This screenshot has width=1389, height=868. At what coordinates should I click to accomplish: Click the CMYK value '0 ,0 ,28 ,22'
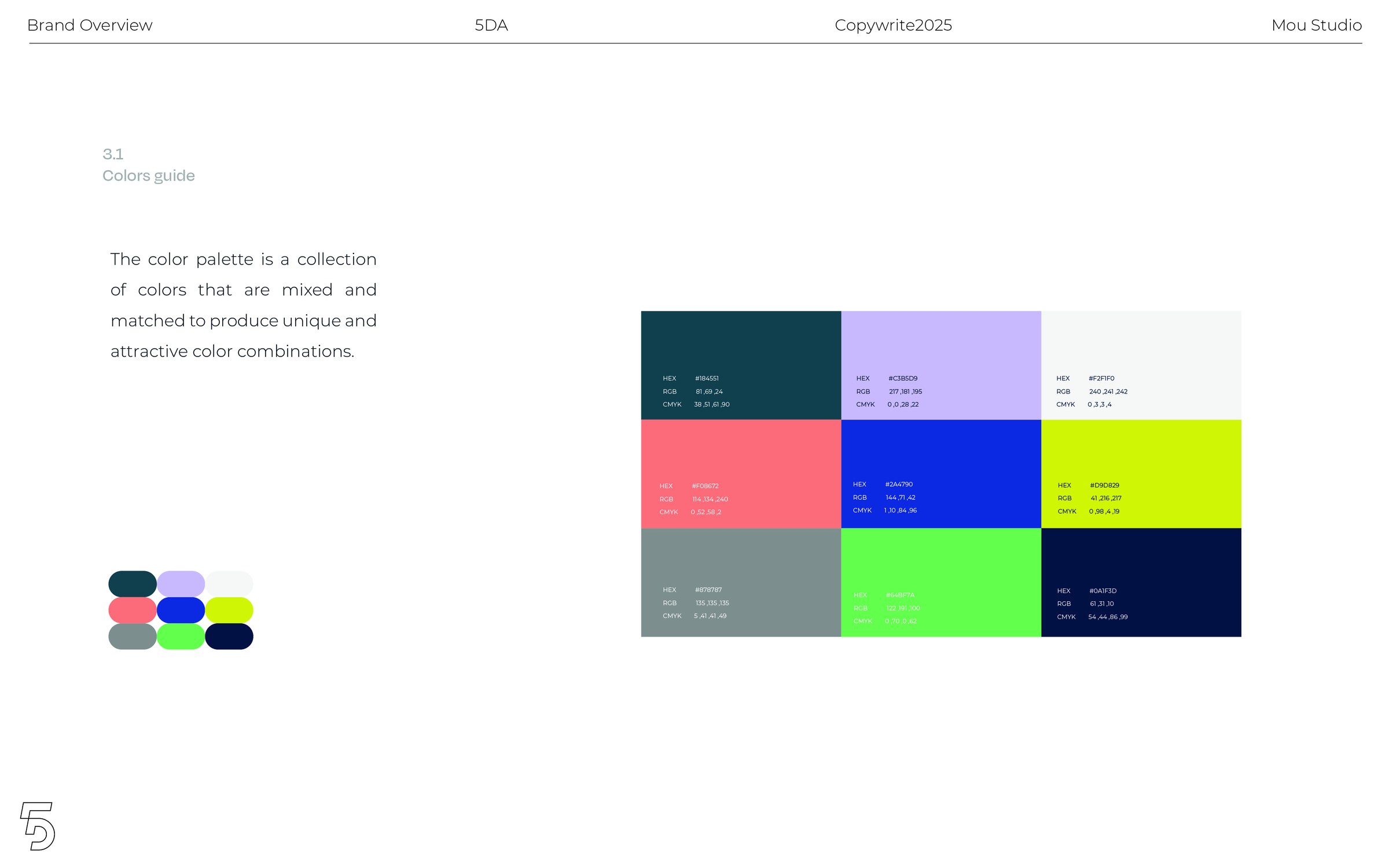coord(903,404)
